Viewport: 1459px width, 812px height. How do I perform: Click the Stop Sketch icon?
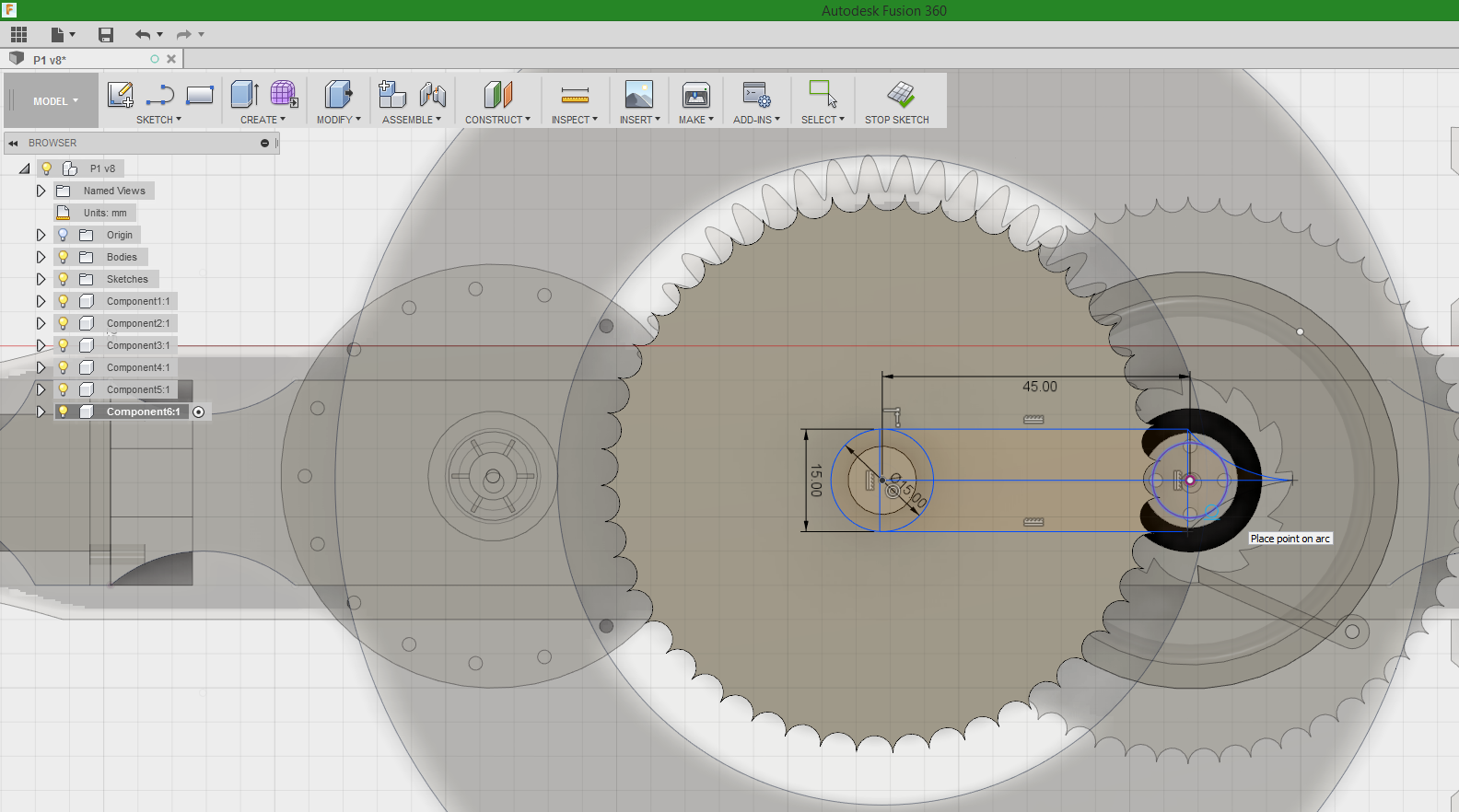click(901, 94)
